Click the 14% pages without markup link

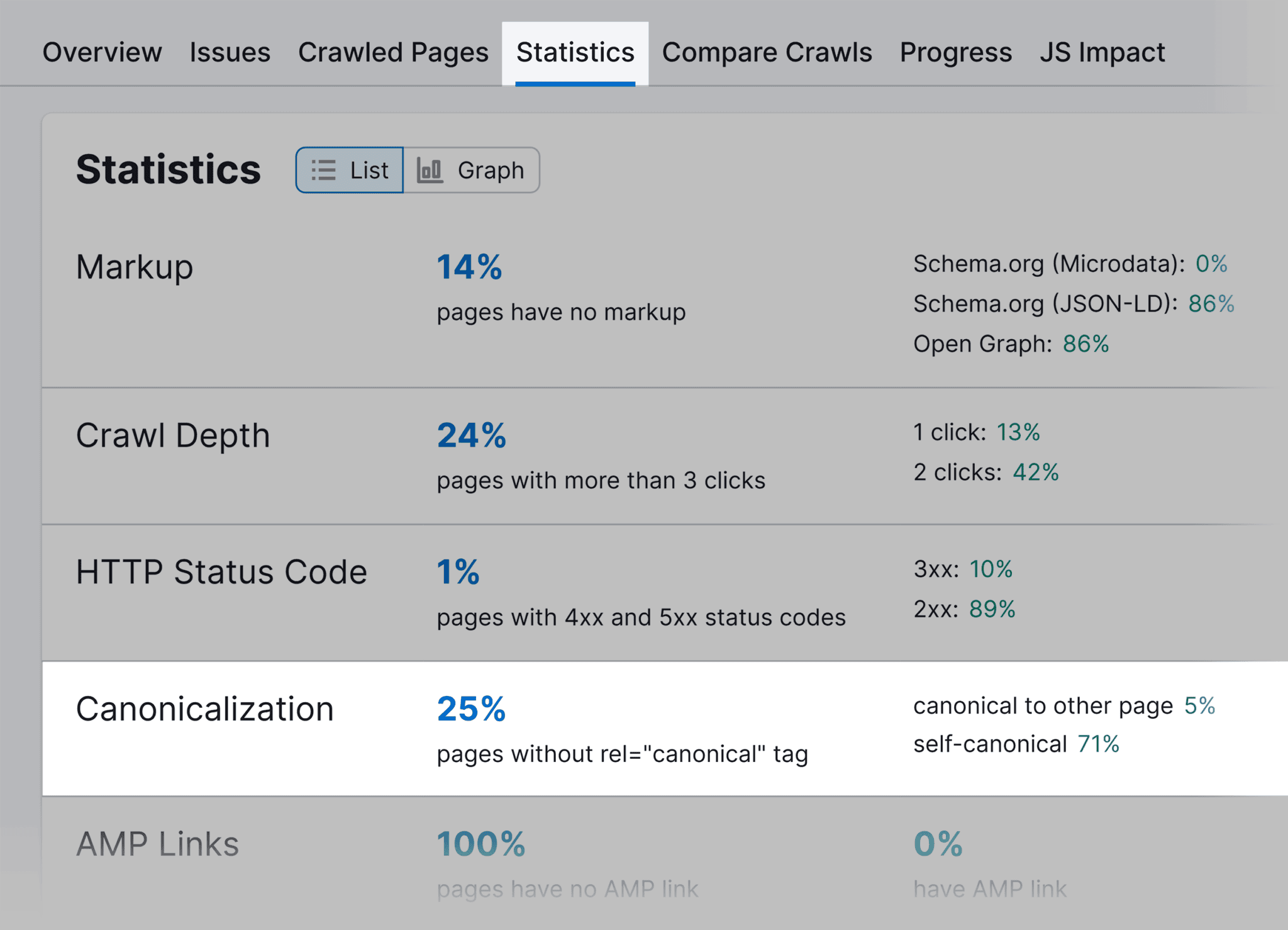click(x=469, y=267)
